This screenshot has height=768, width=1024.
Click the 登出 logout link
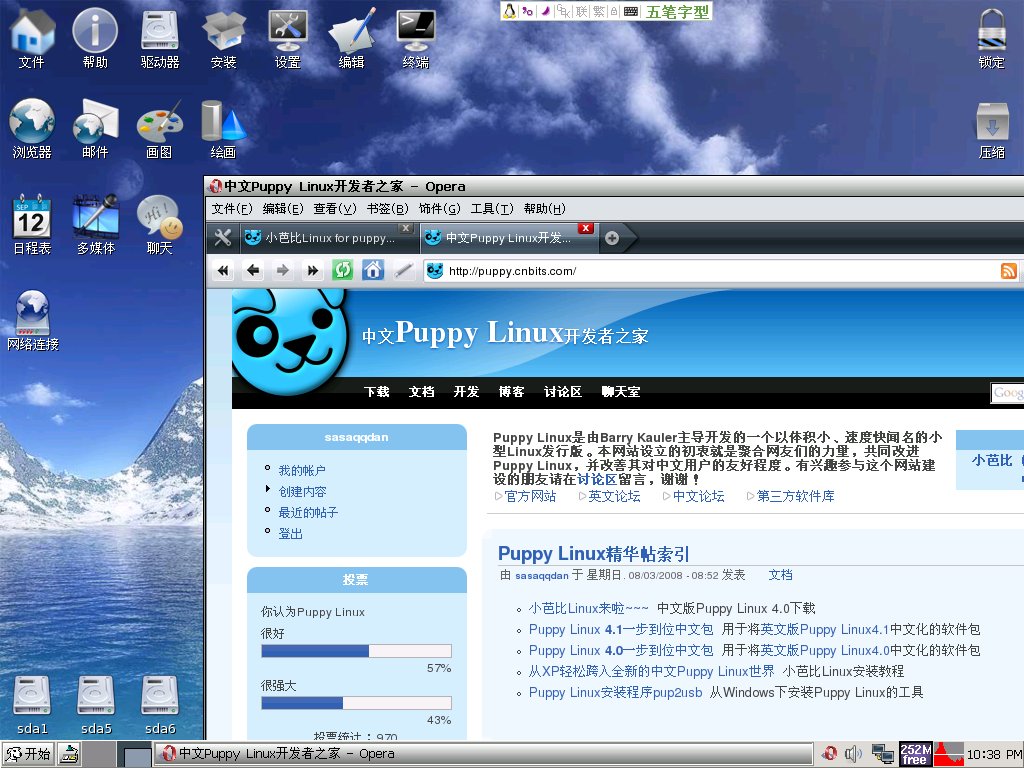click(291, 534)
